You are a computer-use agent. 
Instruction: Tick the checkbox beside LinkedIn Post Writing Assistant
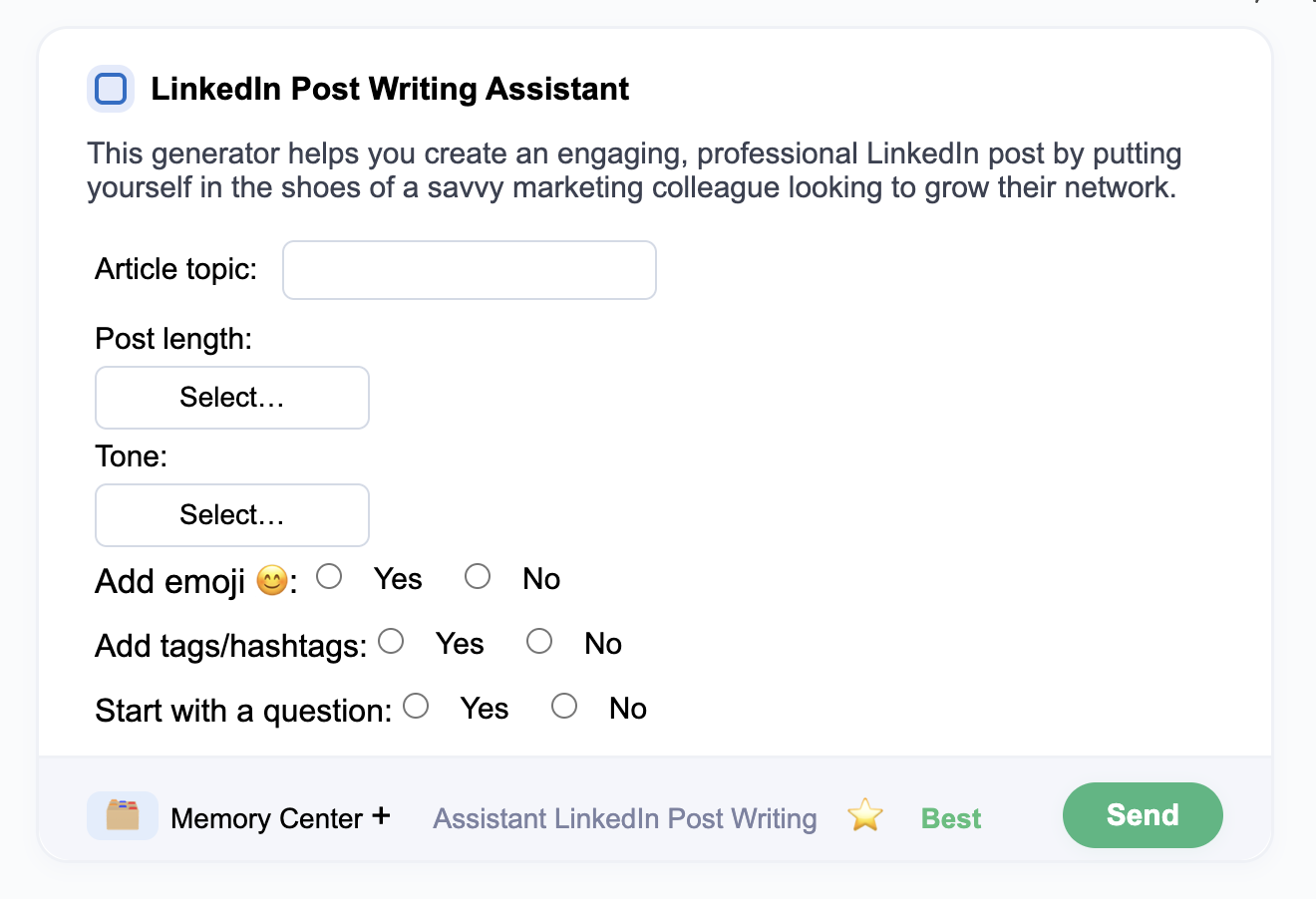point(111,89)
